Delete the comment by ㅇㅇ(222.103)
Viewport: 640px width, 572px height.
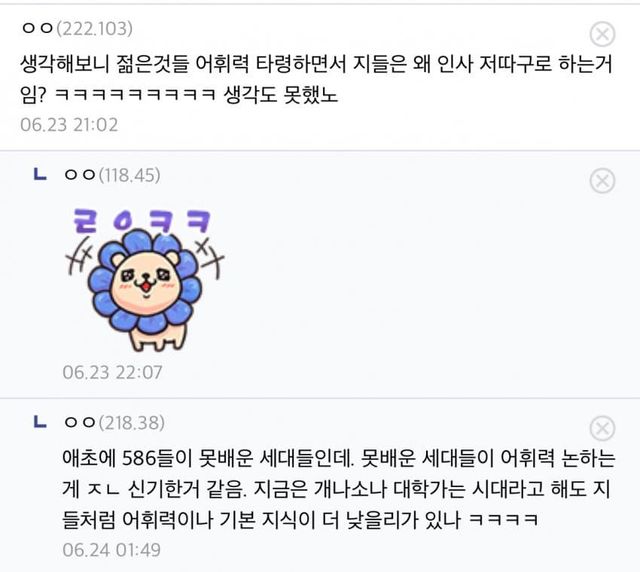[602, 34]
